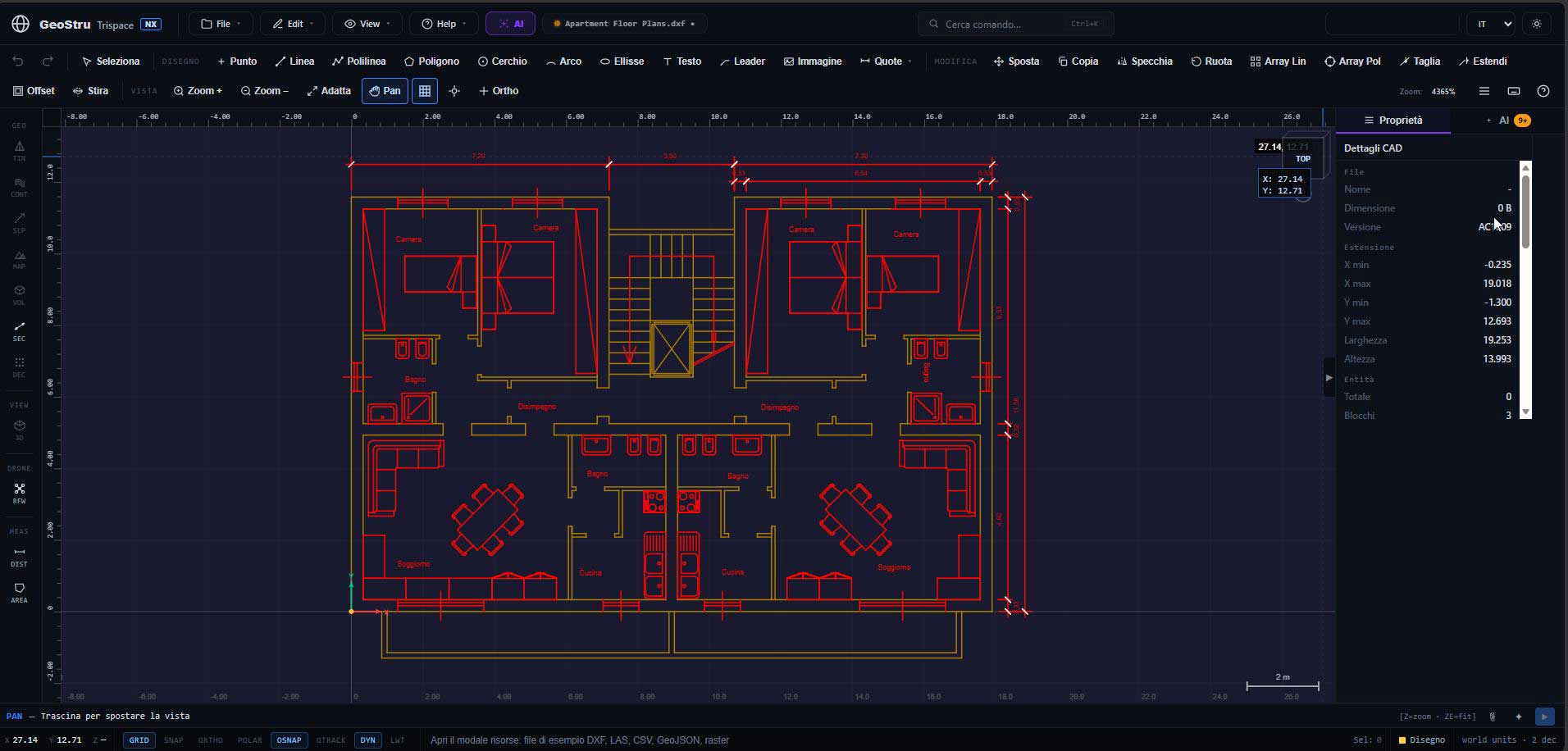Select the DIST measure tool

click(19, 557)
